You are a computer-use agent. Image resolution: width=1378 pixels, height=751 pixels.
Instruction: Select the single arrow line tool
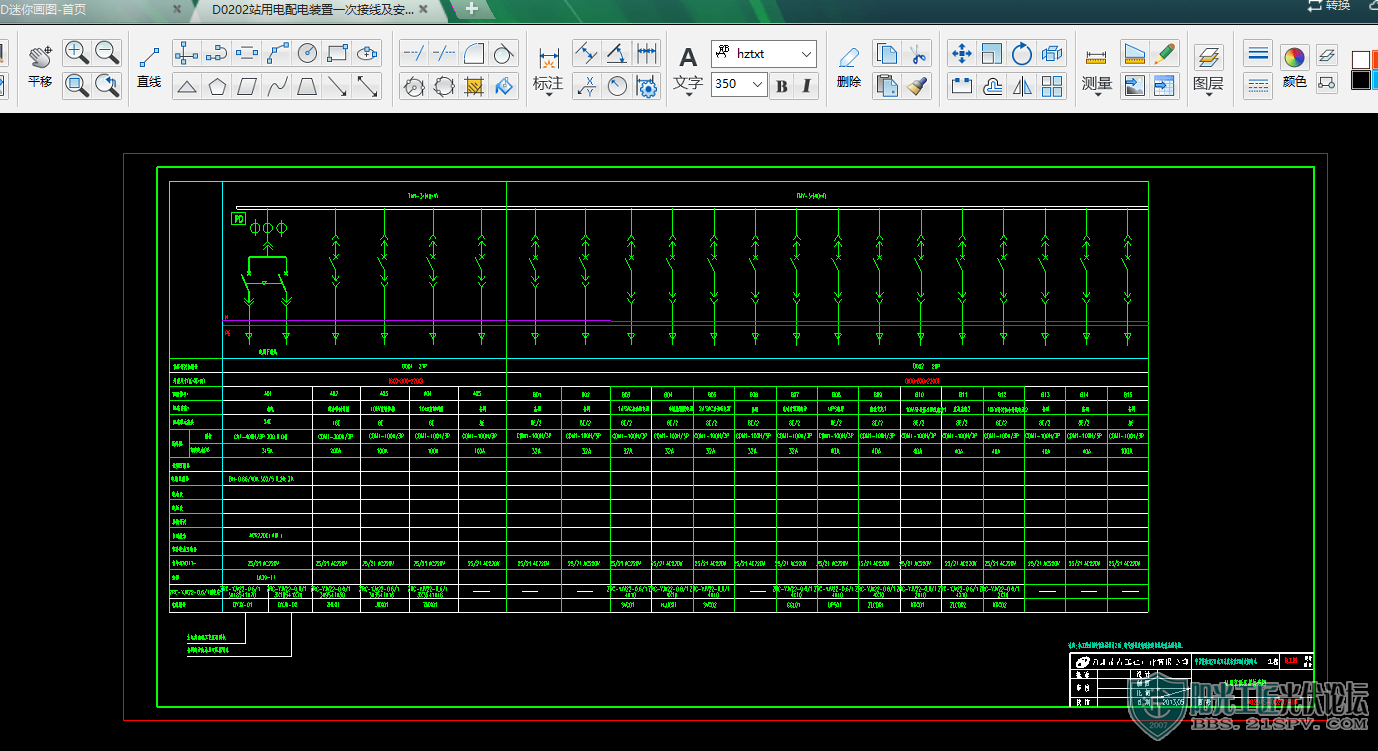(x=338, y=87)
